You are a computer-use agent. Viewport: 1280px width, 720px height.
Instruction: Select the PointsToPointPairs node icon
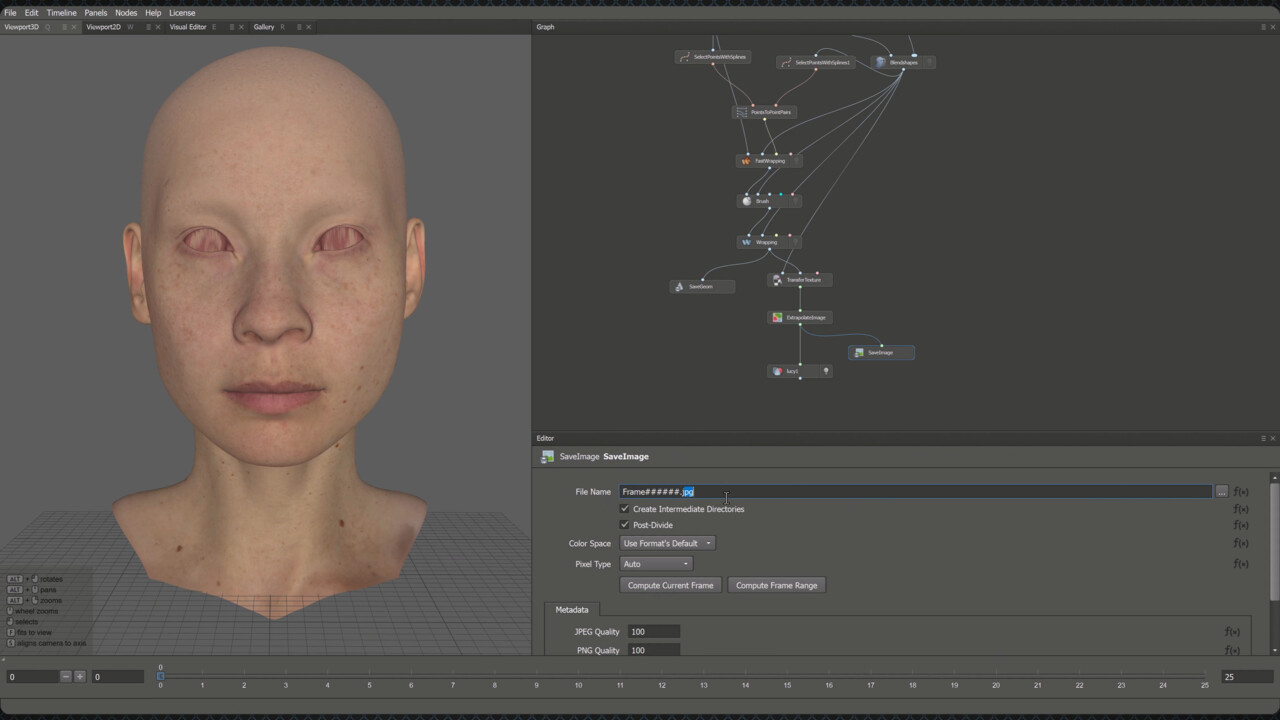pyautogui.click(x=741, y=112)
